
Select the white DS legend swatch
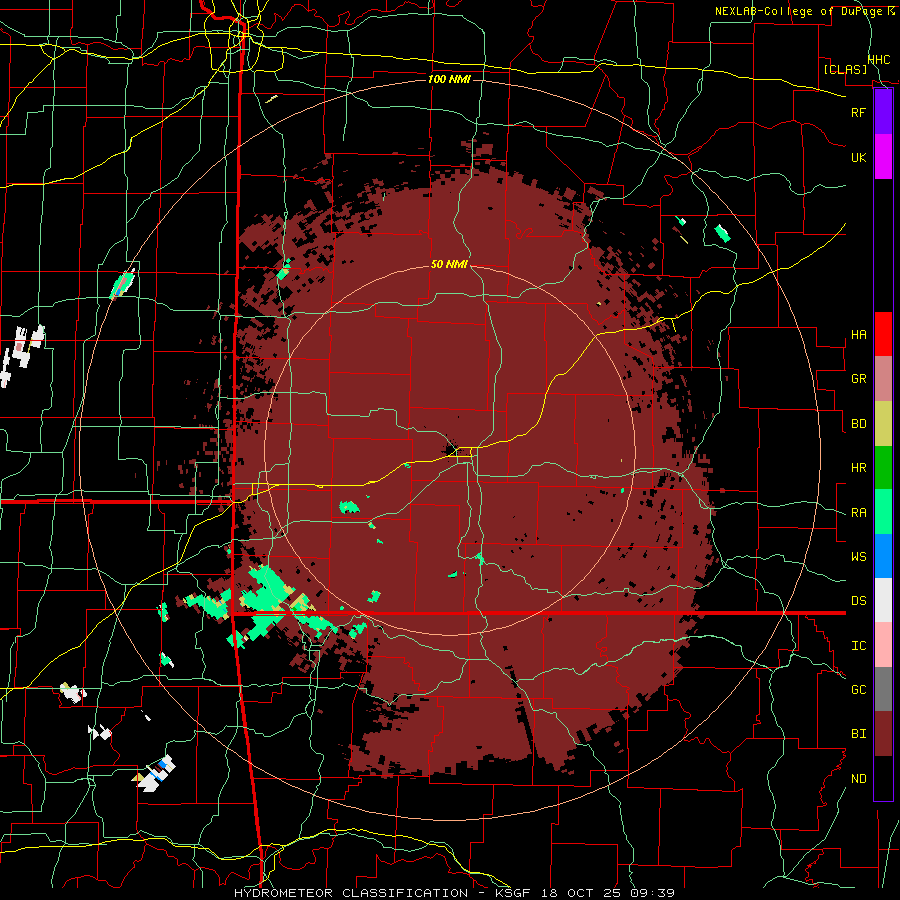coord(883,600)
